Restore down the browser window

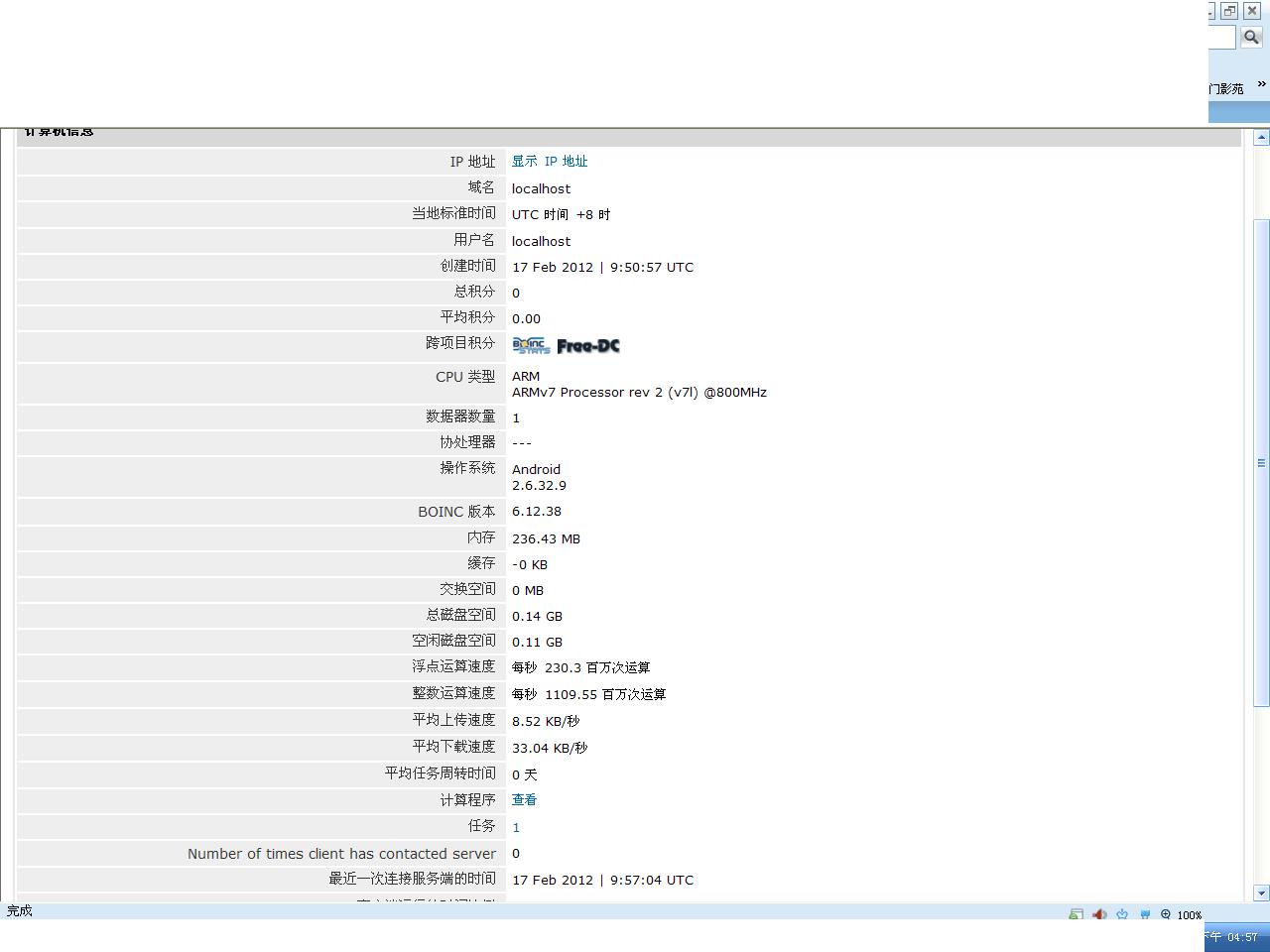point(1229,11)
